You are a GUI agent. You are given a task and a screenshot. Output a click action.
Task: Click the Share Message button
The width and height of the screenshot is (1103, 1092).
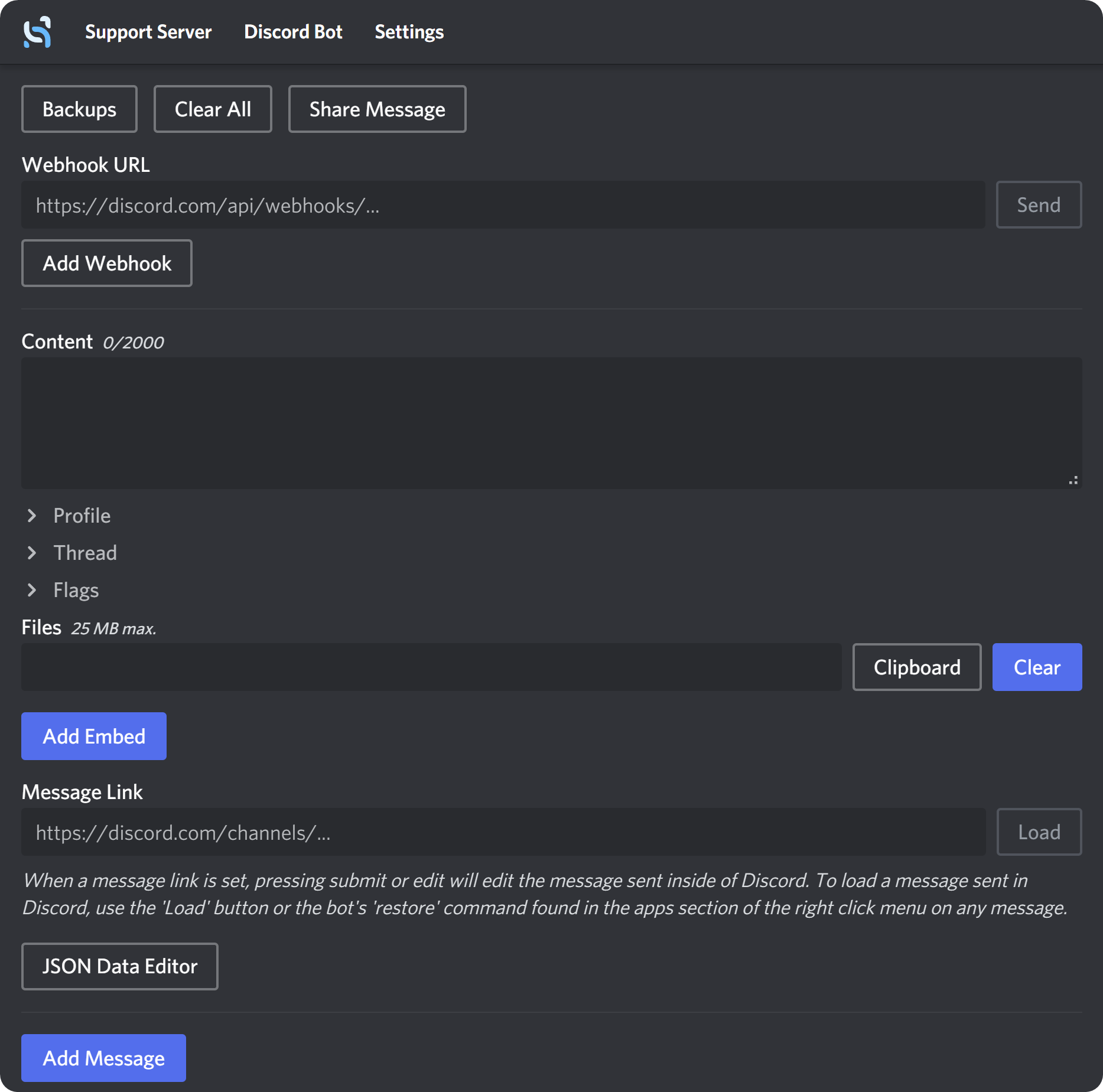tap(377, 109)
